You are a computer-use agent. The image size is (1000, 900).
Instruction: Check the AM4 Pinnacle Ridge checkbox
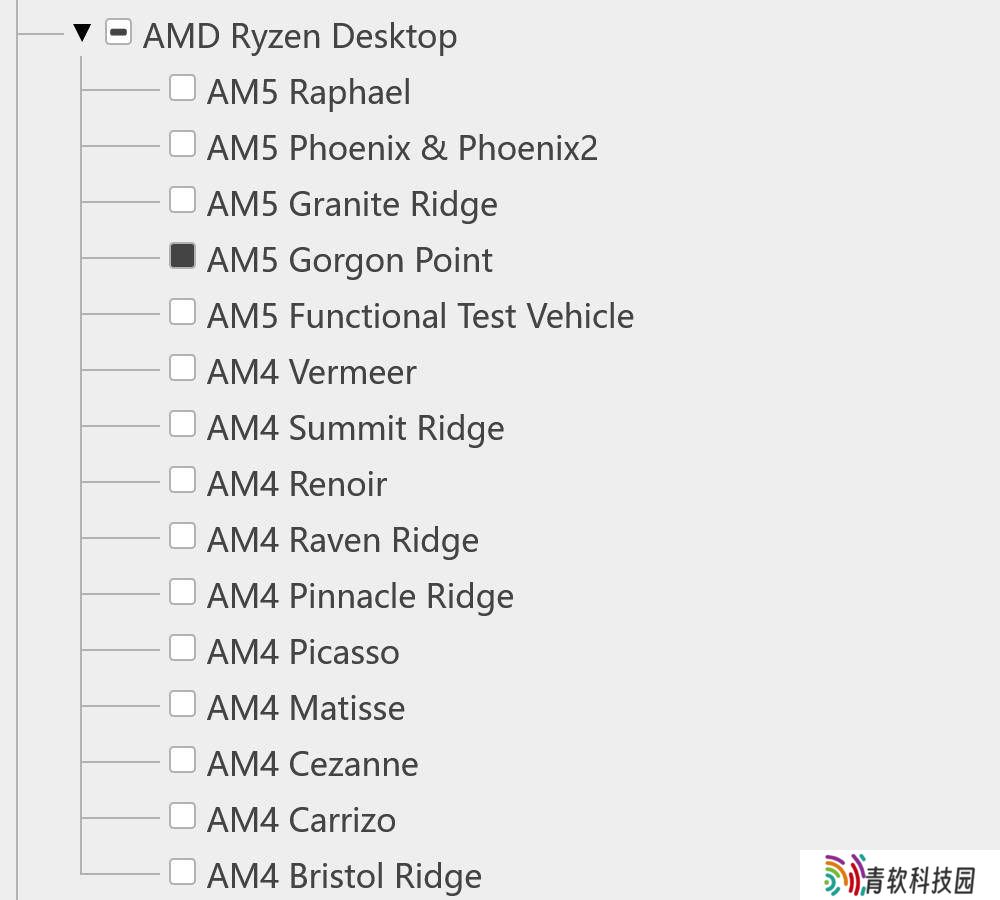[x=182, y=592]
